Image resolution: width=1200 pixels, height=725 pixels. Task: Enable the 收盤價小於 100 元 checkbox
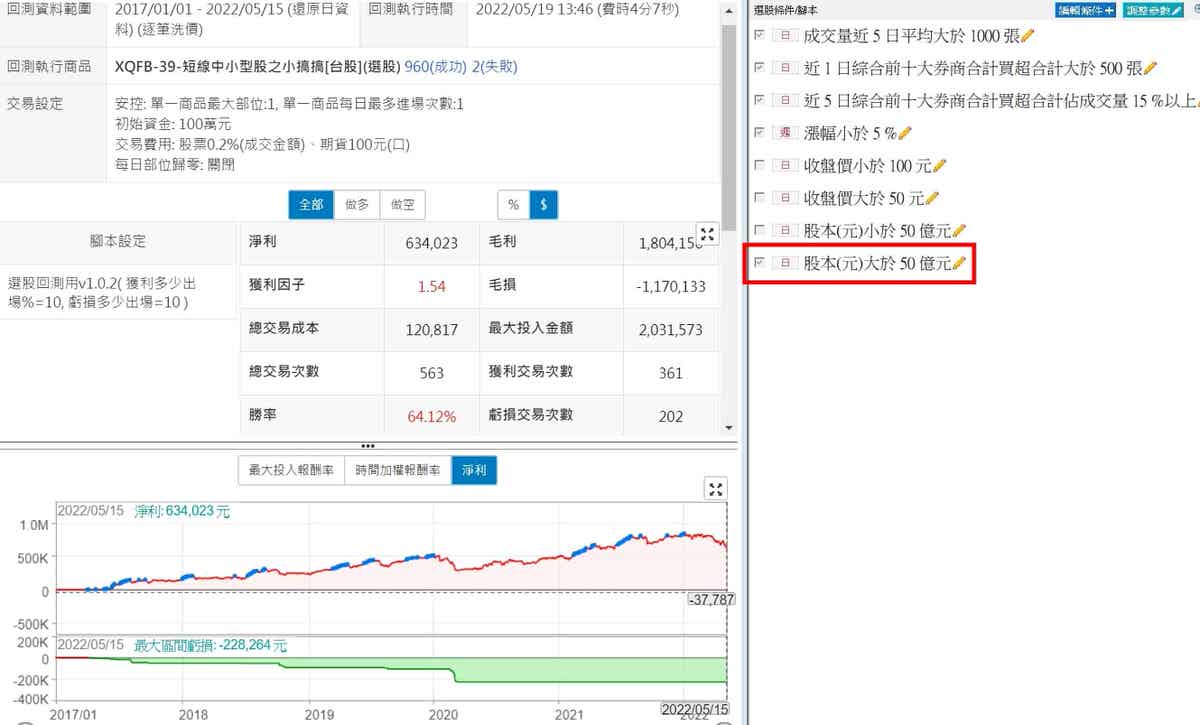point(761,165)
